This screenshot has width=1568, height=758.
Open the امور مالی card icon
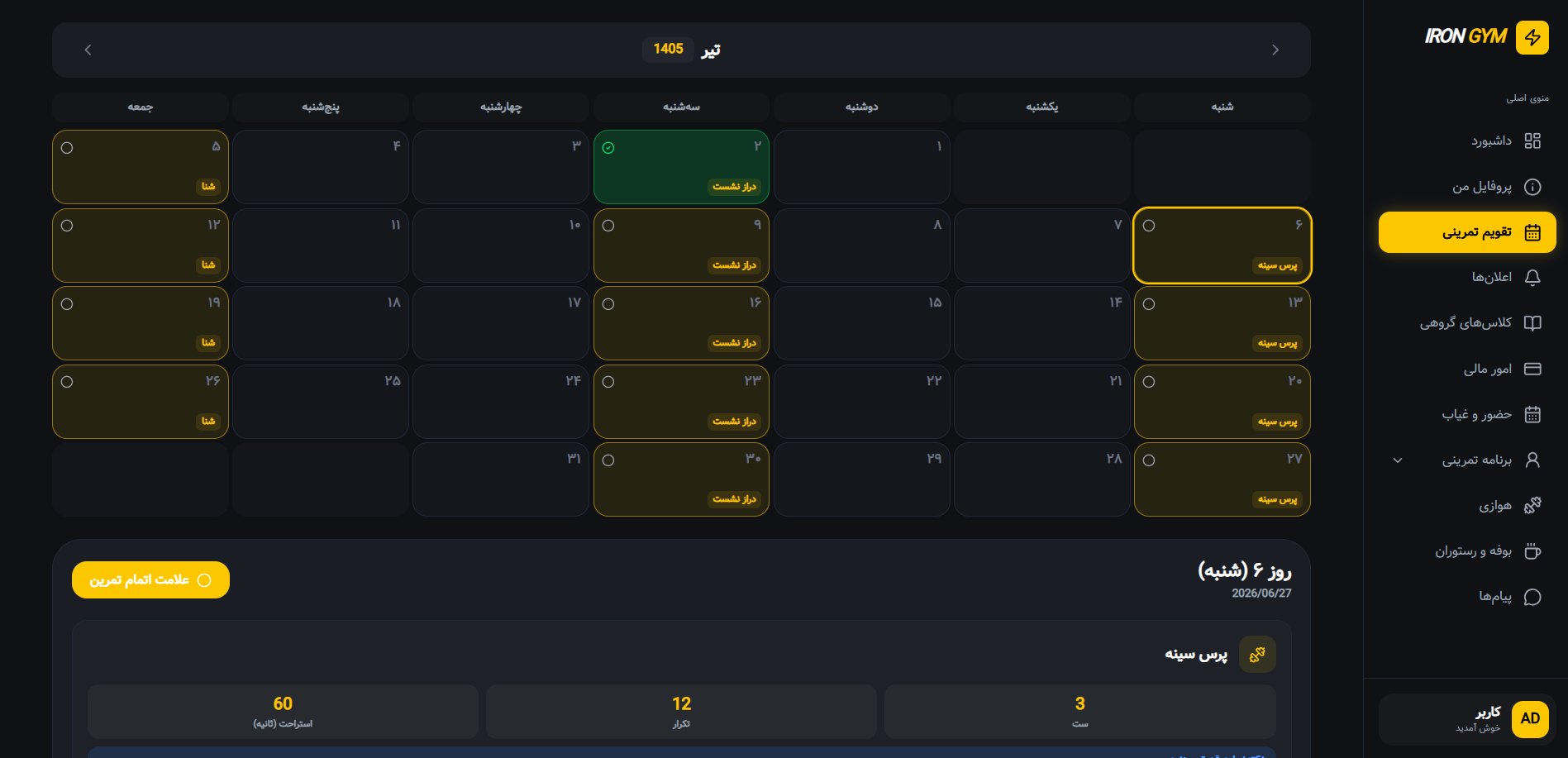click(1532, 369)
